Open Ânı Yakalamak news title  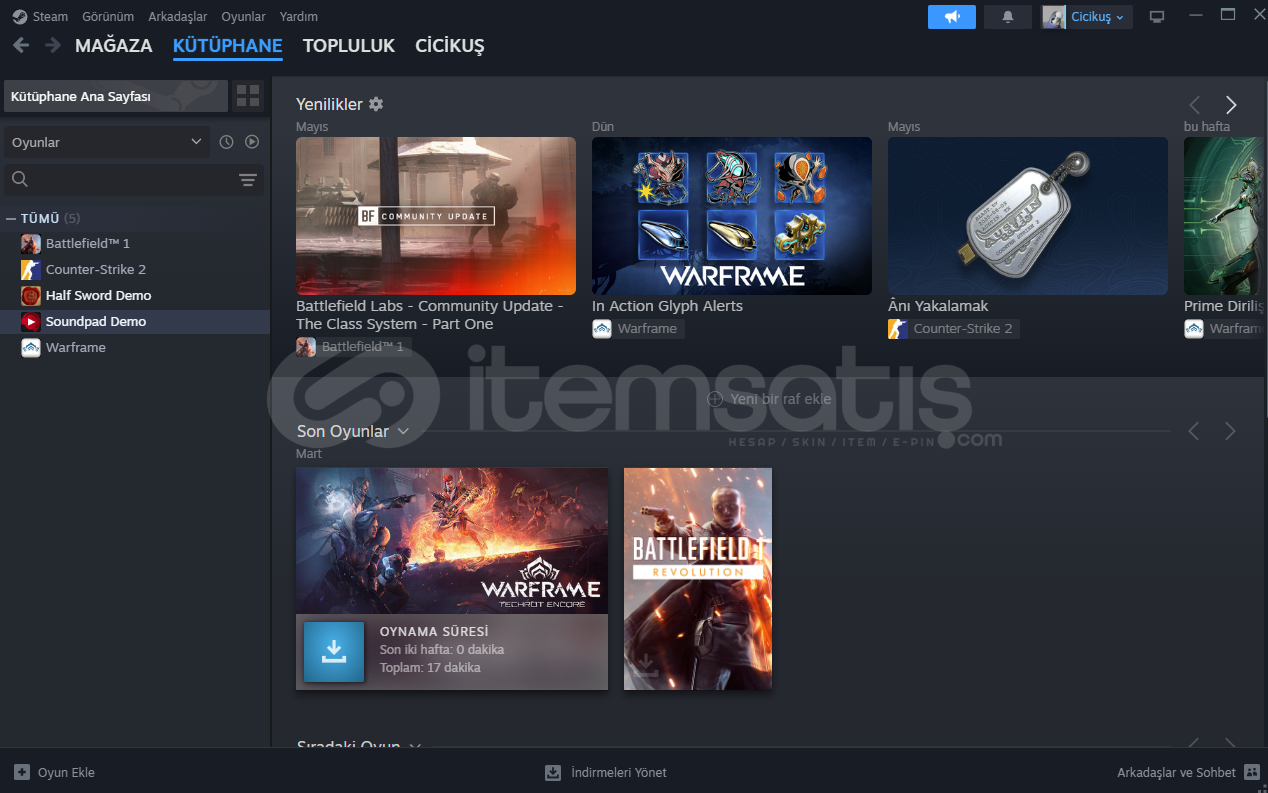[x=938, y=306]
